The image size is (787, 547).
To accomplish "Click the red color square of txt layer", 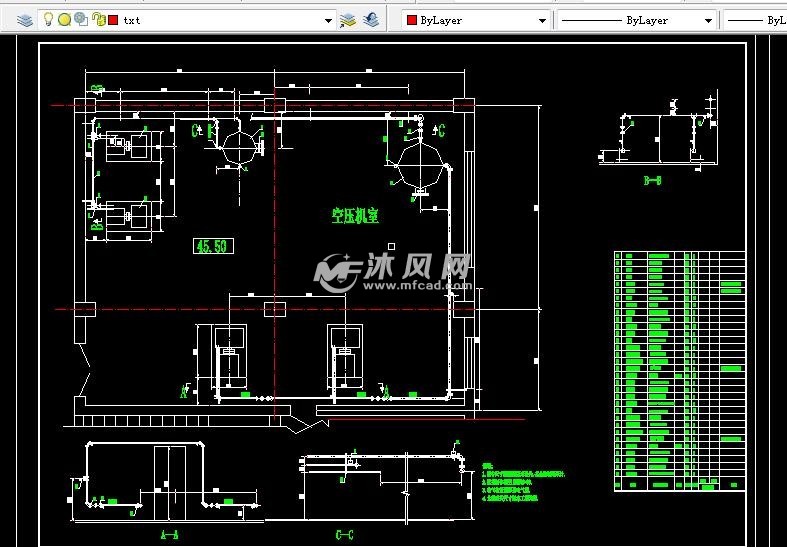I will [x=113, y=20].
